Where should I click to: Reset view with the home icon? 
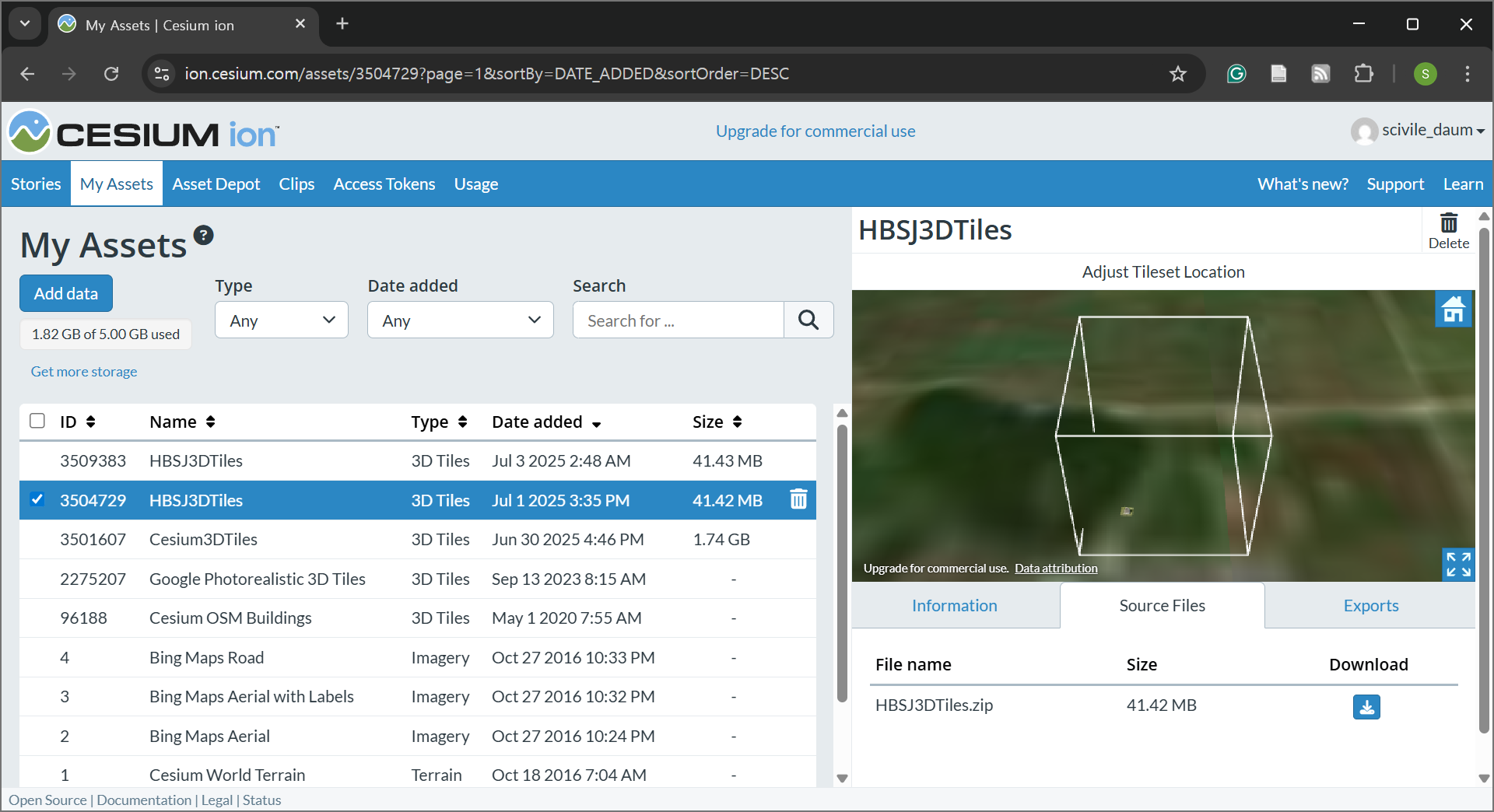pyautogui.click(x=1454, y=309)
